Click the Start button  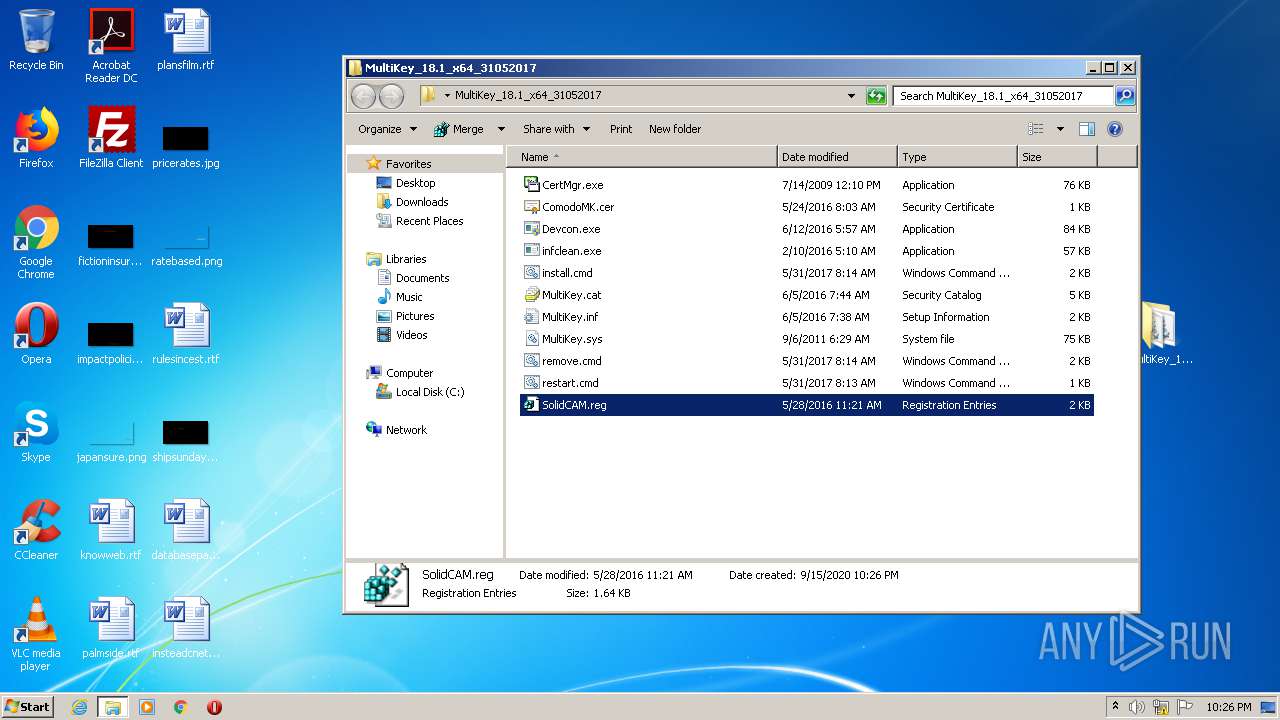[x=28, y=707]
